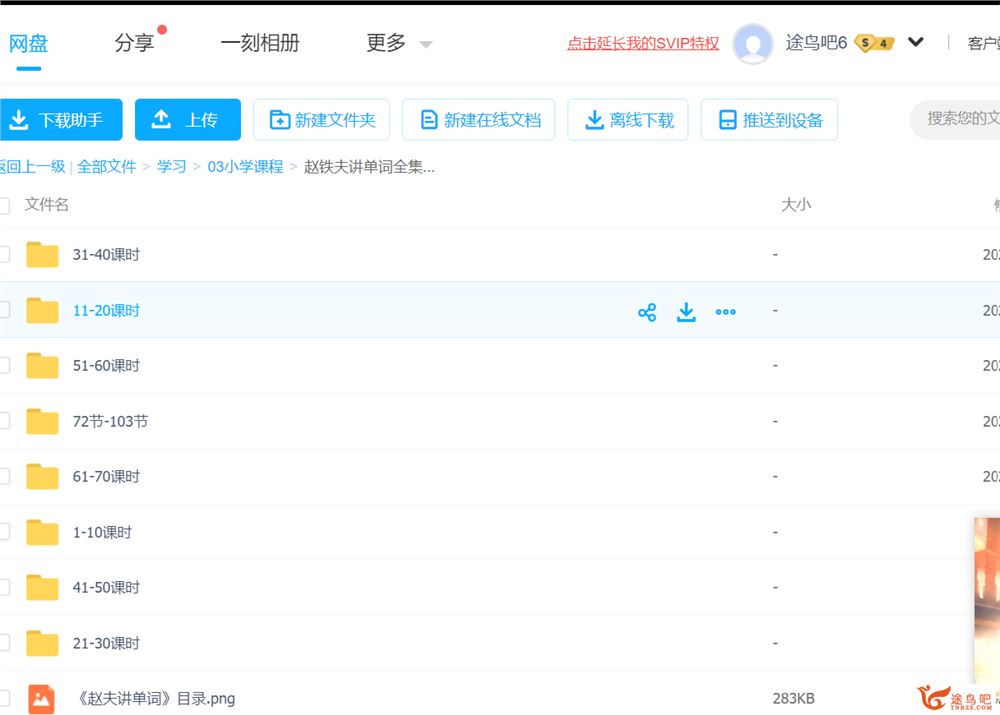The height and width of the screenshot is (715, 1000).
Task: Click the user avatar icon
Action: [753, 43]
